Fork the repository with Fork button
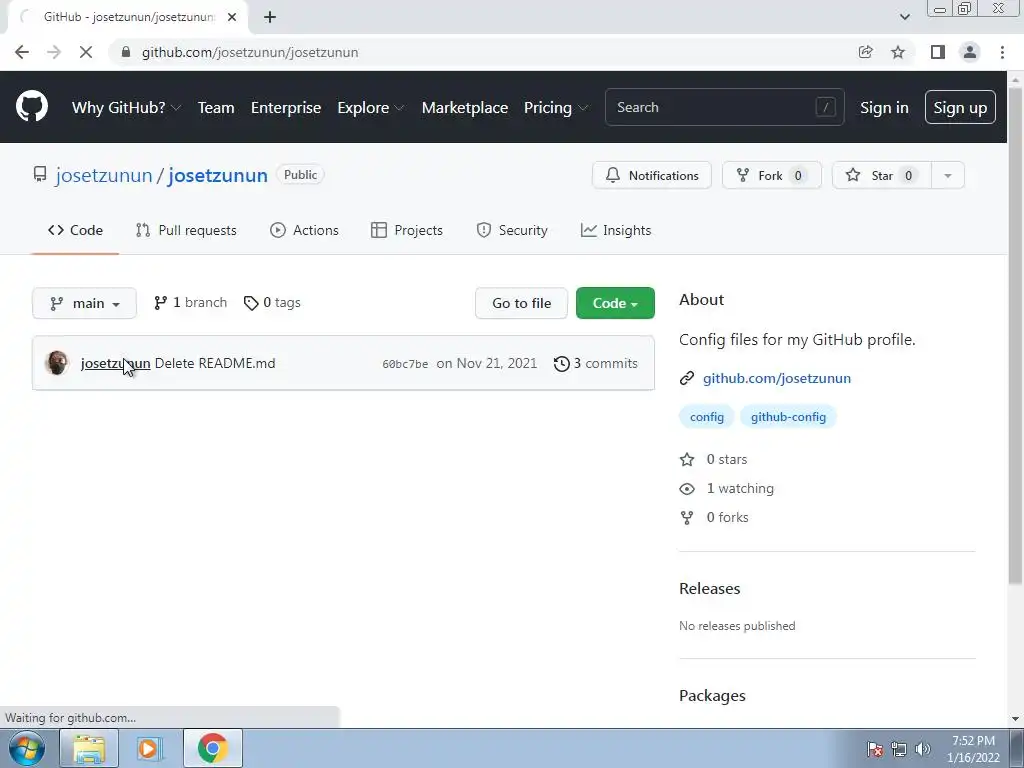This screenshot has width=1024, height=768. tap(771, 175)
